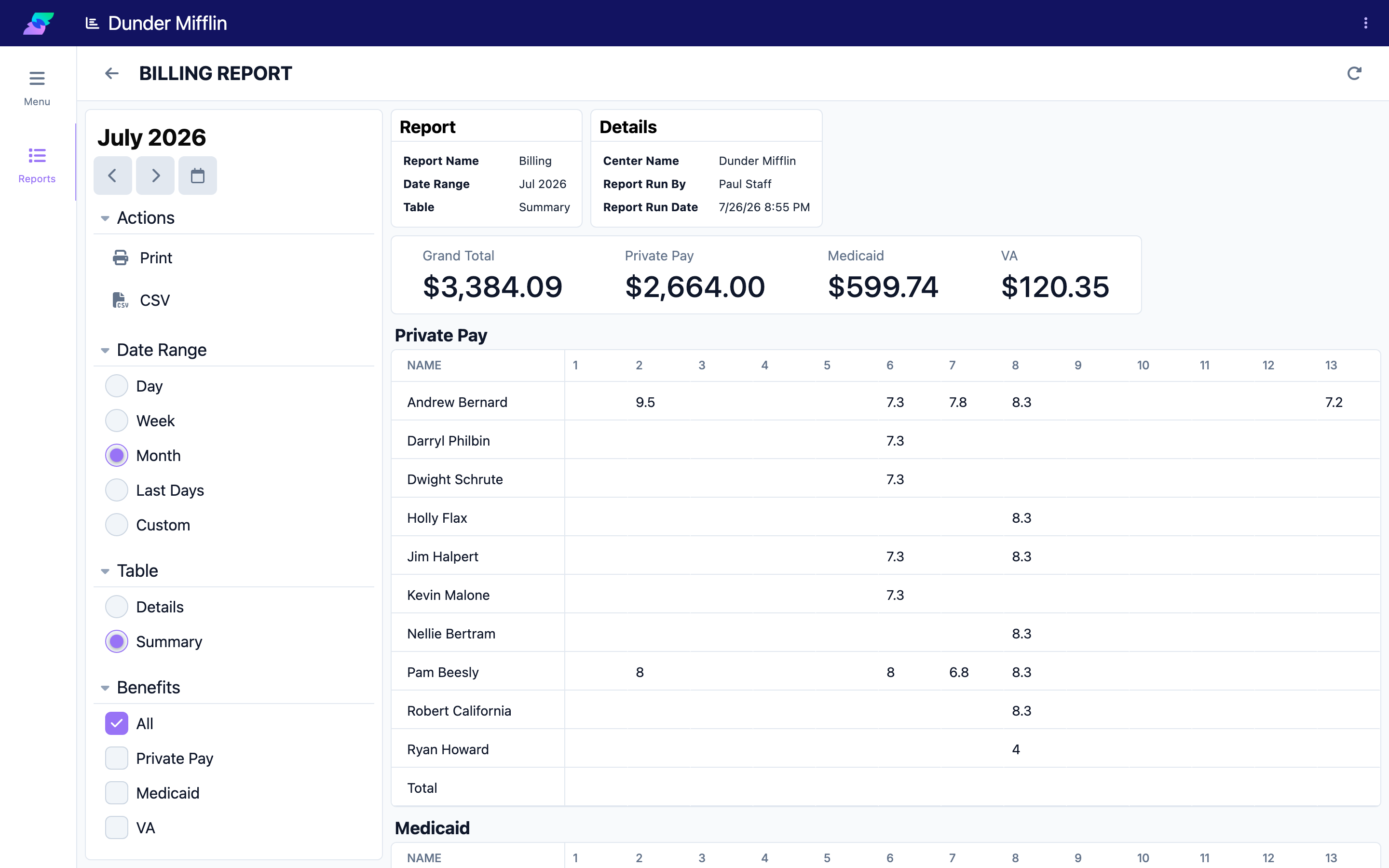Click the Medicaid total $599.74

[883, 286]
